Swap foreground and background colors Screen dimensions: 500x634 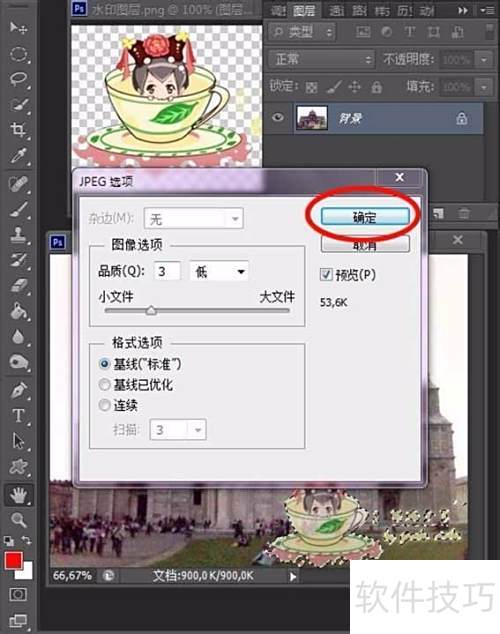click(27, 540)
